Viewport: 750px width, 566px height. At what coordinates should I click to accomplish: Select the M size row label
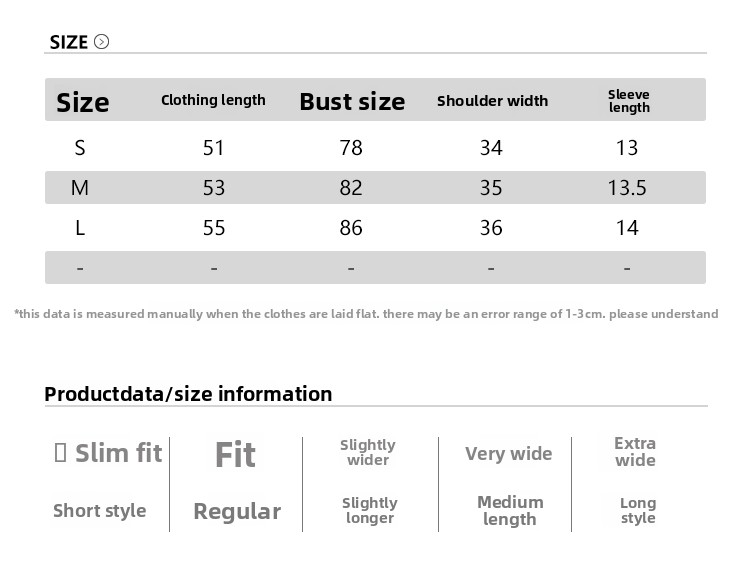(x=80, y=188)
